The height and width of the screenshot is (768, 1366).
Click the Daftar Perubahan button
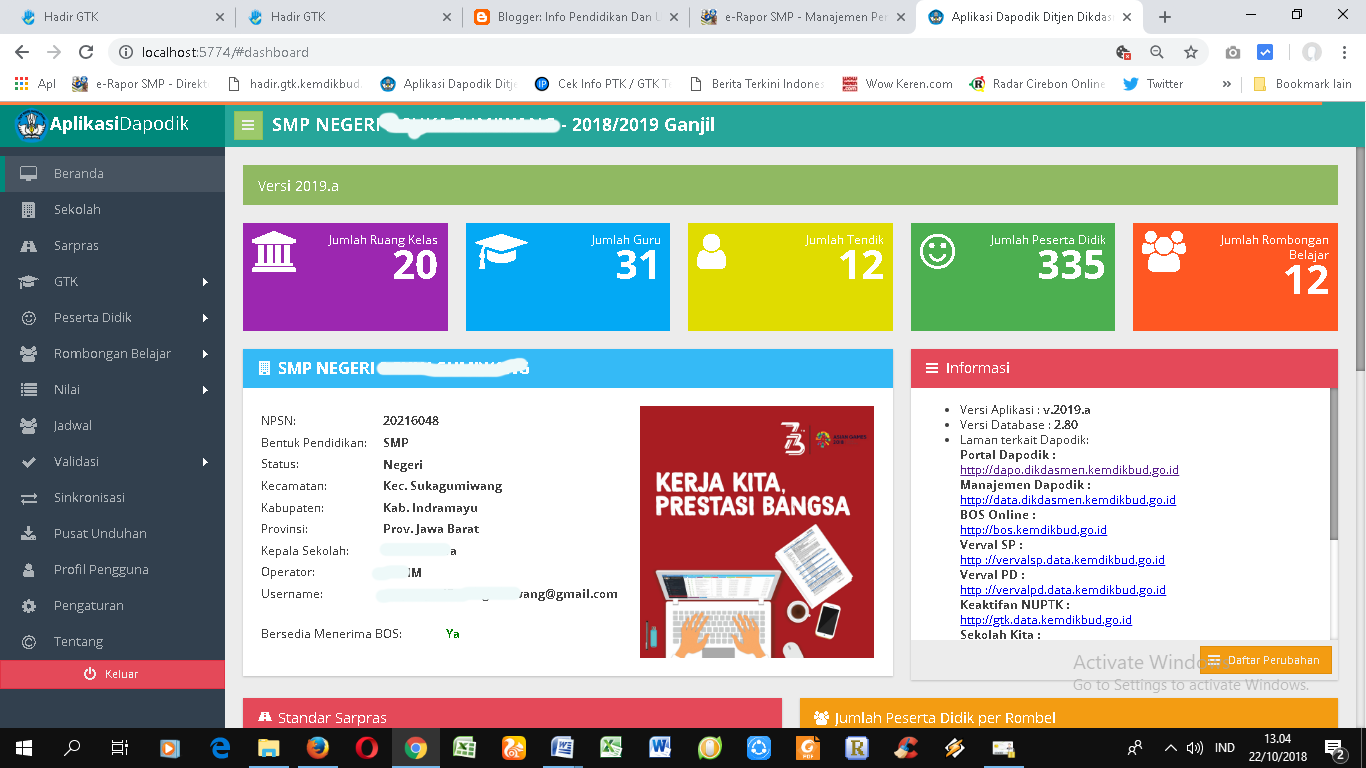[x=1268, y=659]
